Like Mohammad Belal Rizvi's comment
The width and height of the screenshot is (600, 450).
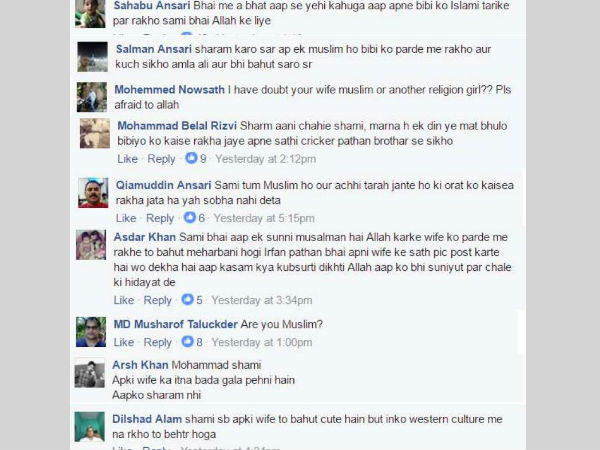(x=127, y=158)
